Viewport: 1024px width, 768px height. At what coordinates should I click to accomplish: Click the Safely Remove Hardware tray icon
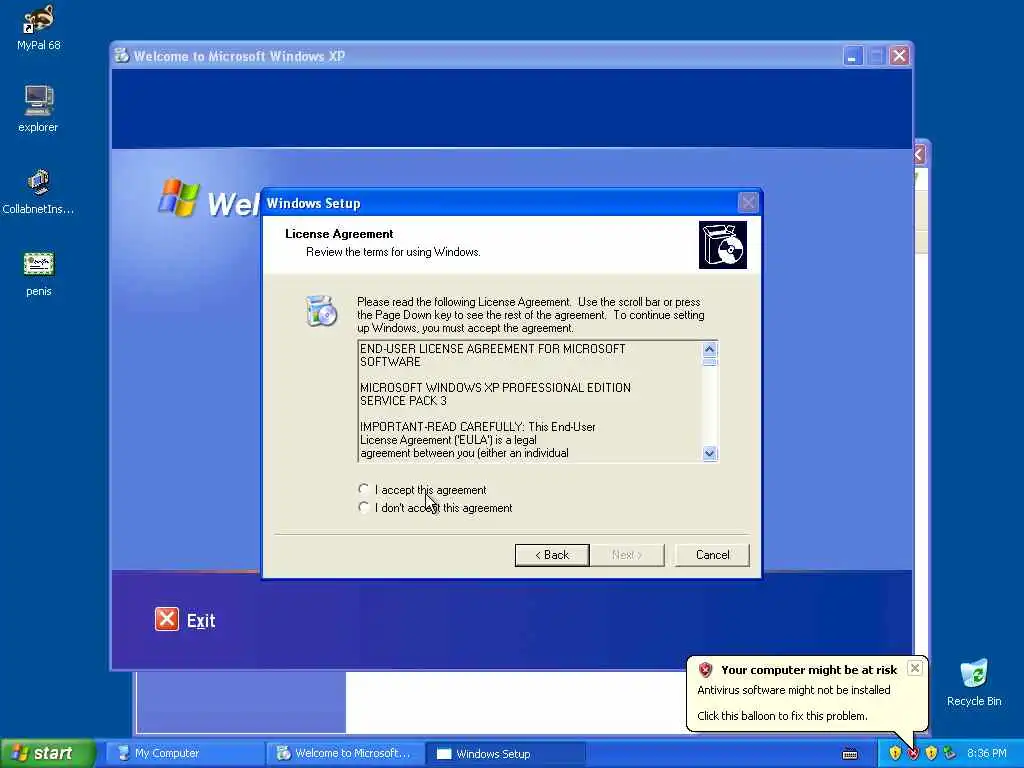tap(950, 754)
